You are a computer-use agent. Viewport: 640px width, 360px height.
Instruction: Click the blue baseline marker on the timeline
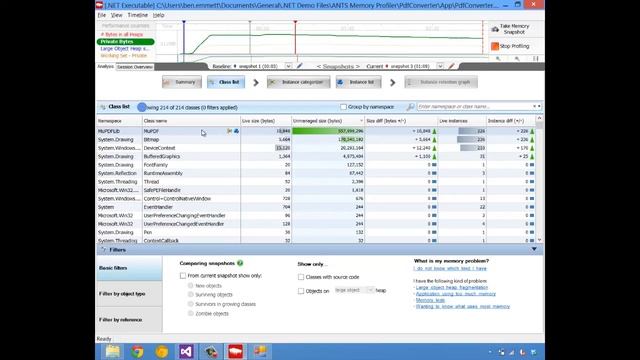click(x=184, y=23)
